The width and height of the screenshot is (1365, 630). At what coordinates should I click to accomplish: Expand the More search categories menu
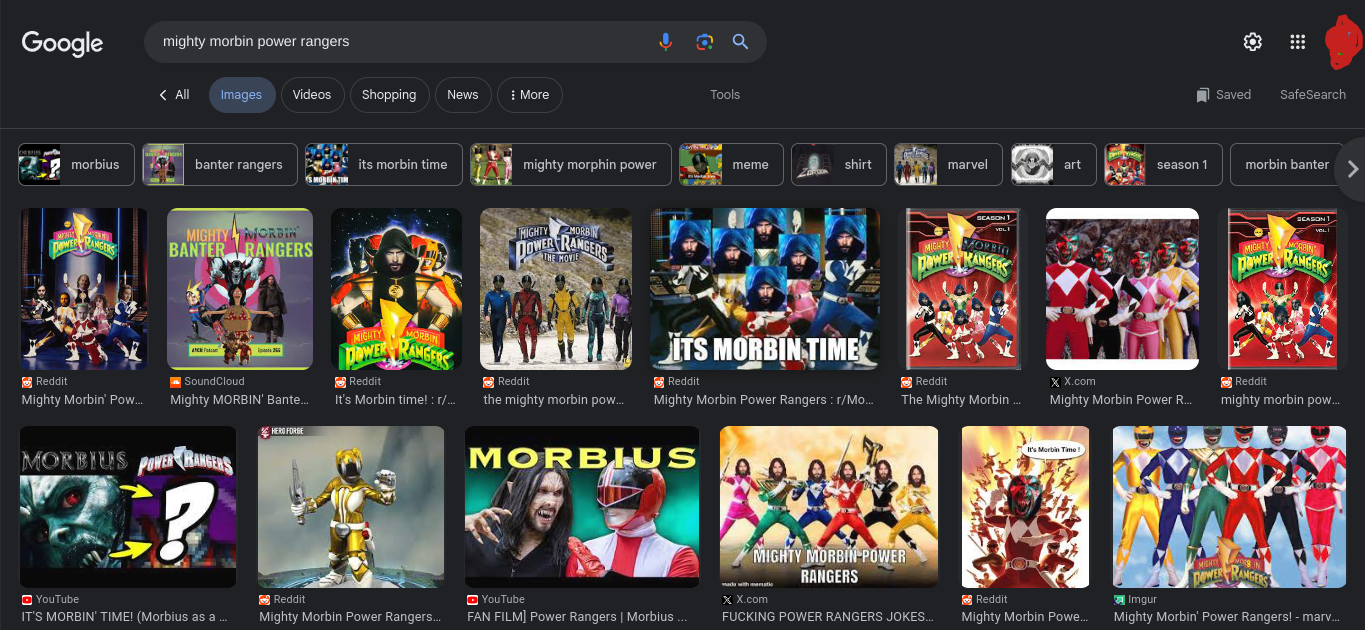tap(530, 95)
